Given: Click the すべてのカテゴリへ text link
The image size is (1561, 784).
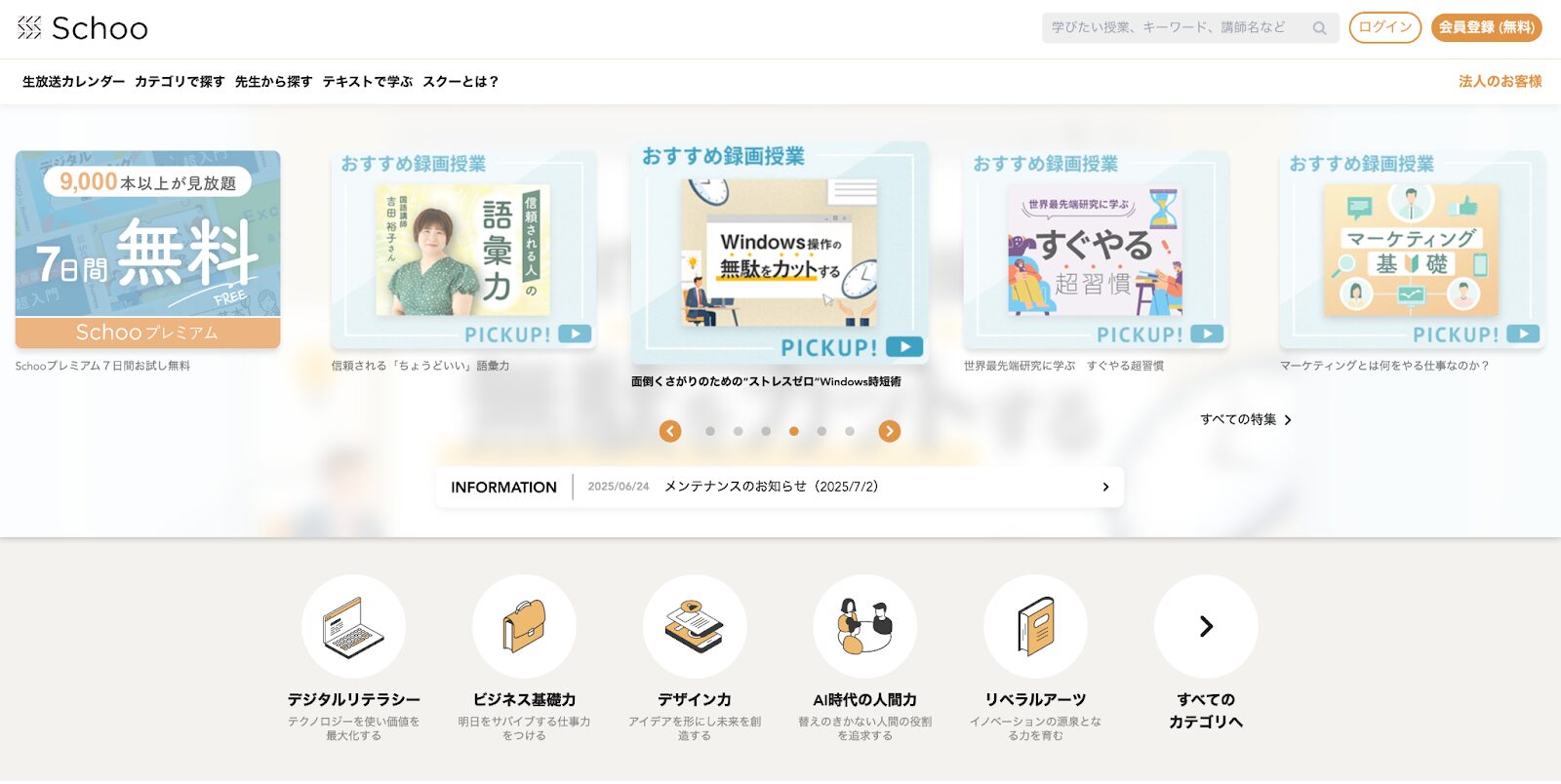Looking at the screenshot, I should coord(1206,711).
